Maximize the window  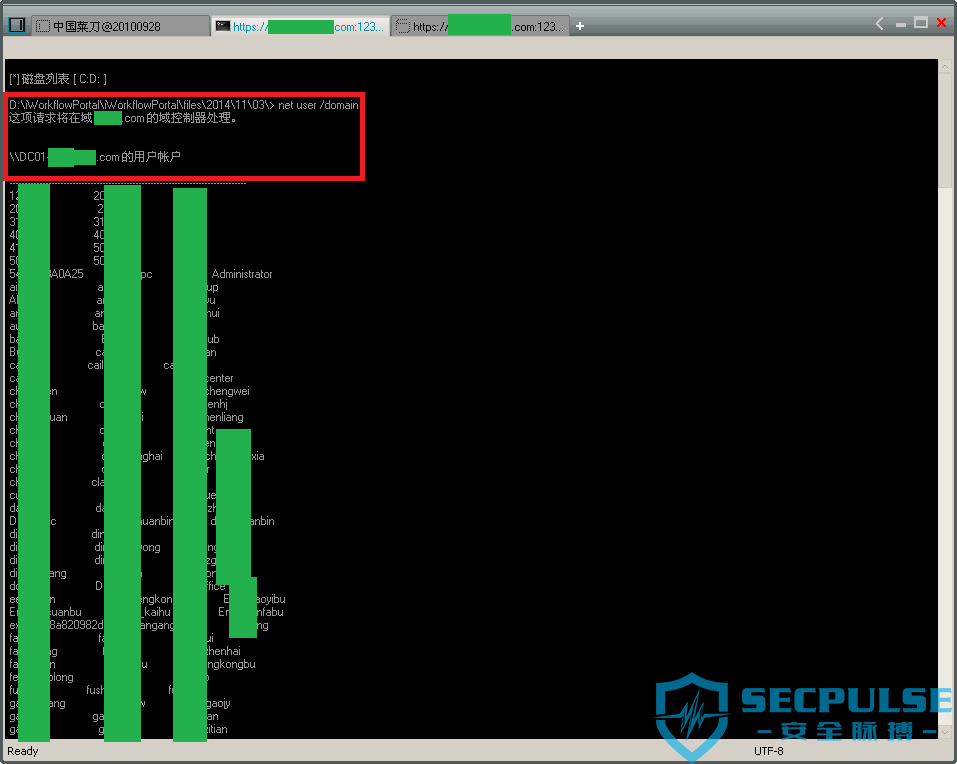(x=921, y=23)
